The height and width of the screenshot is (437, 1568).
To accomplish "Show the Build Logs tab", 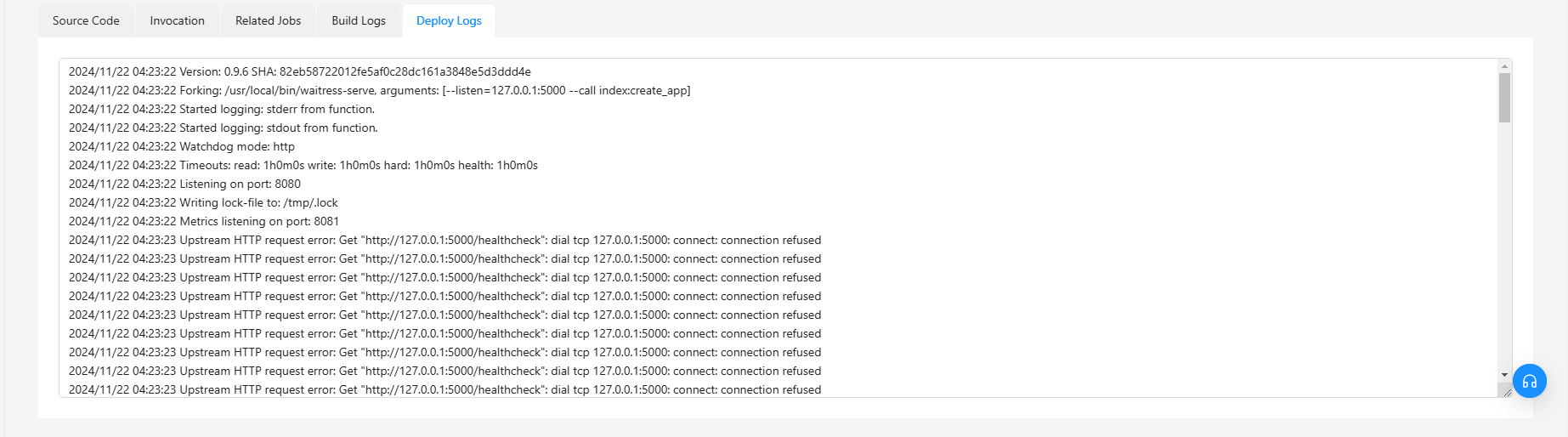I will point(359,20).
